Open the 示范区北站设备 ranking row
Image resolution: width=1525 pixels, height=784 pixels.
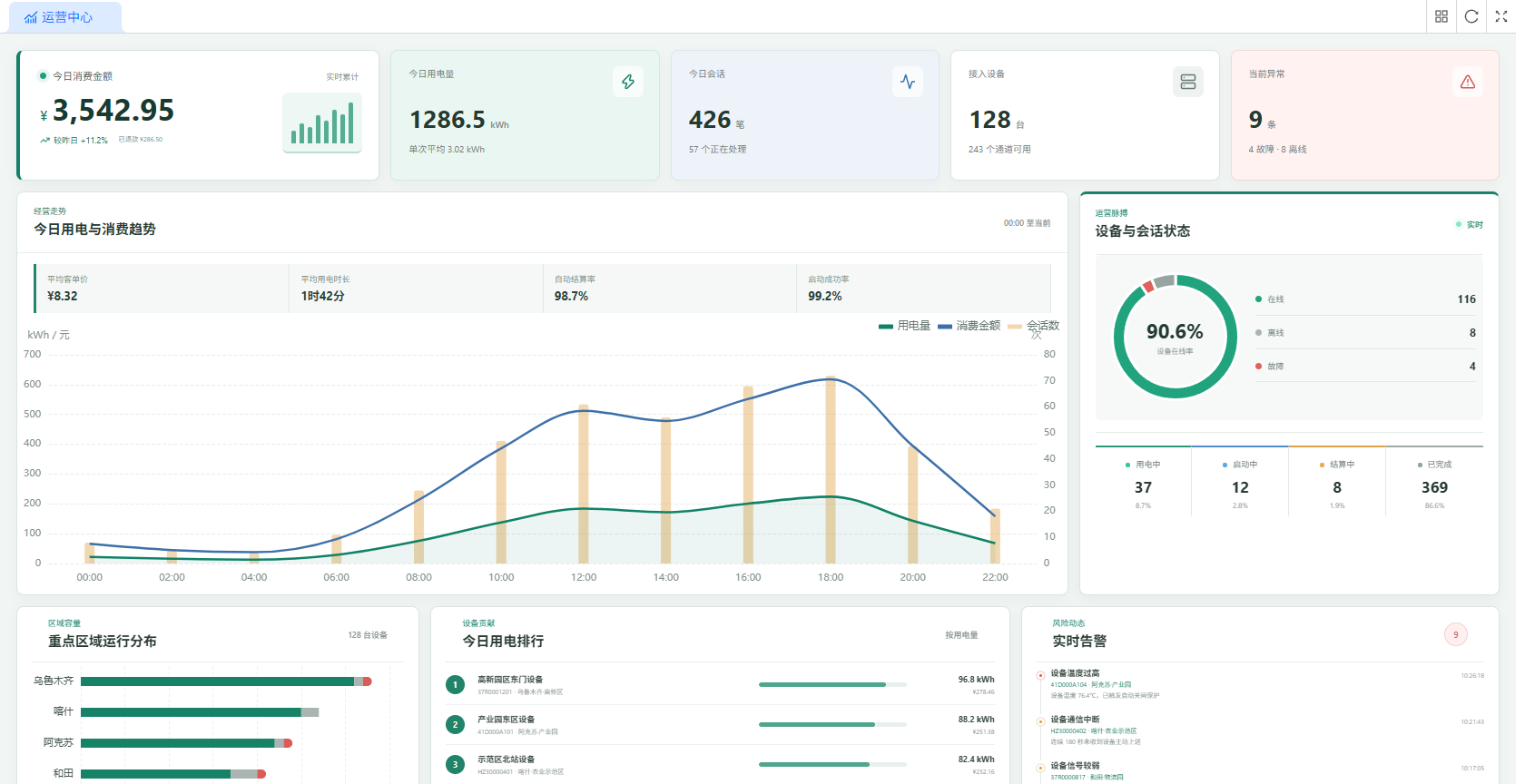[720, 765]
